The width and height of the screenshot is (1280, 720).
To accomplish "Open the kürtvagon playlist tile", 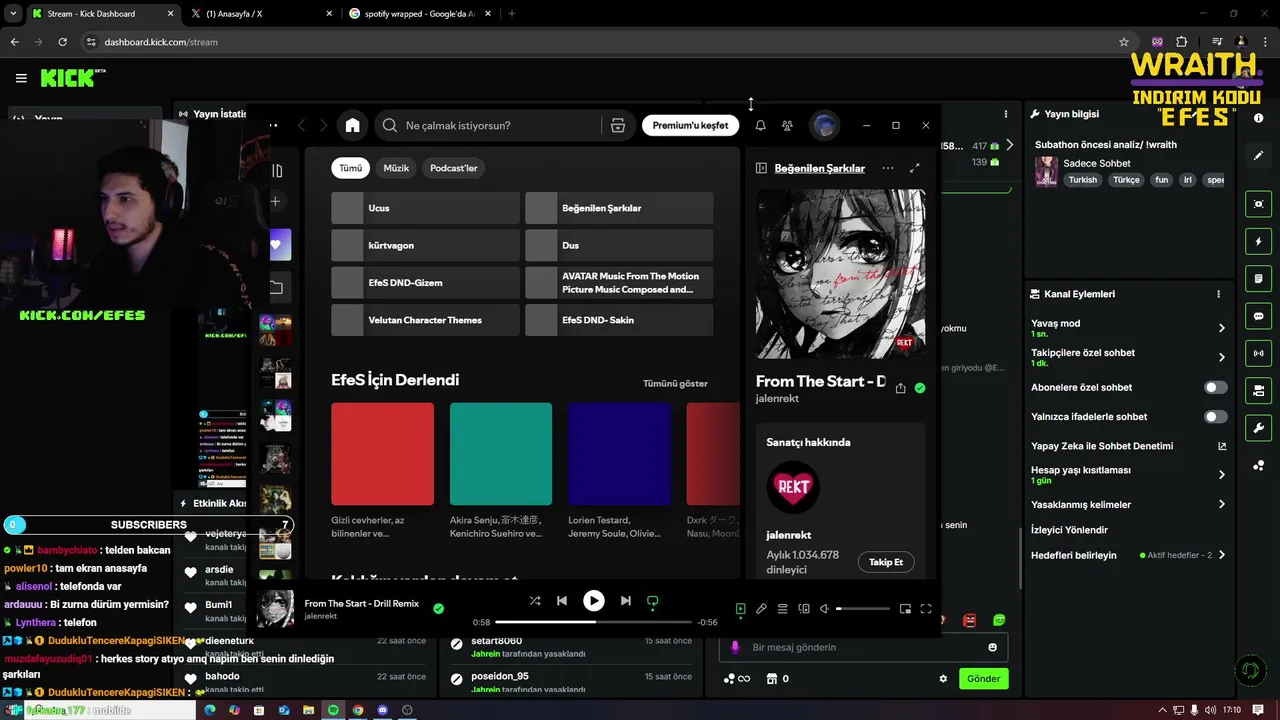I will tap(425, 245).
